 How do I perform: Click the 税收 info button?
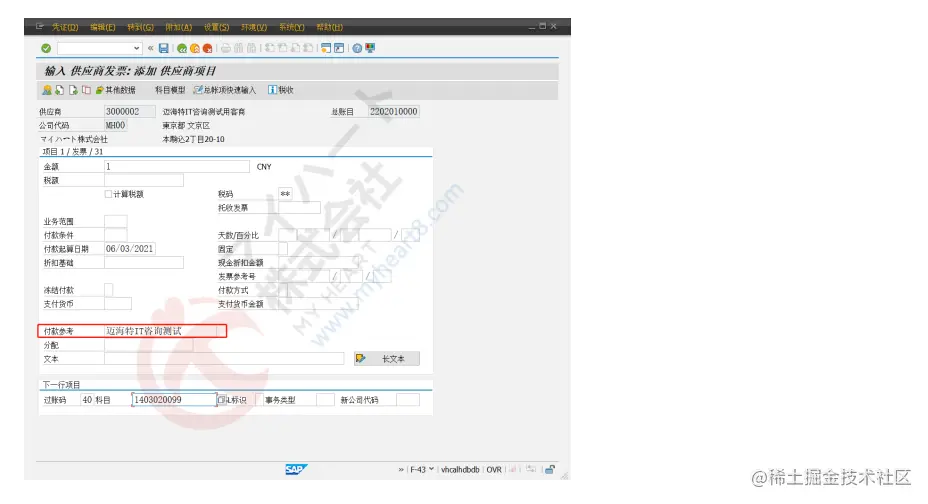coord(281,90)
